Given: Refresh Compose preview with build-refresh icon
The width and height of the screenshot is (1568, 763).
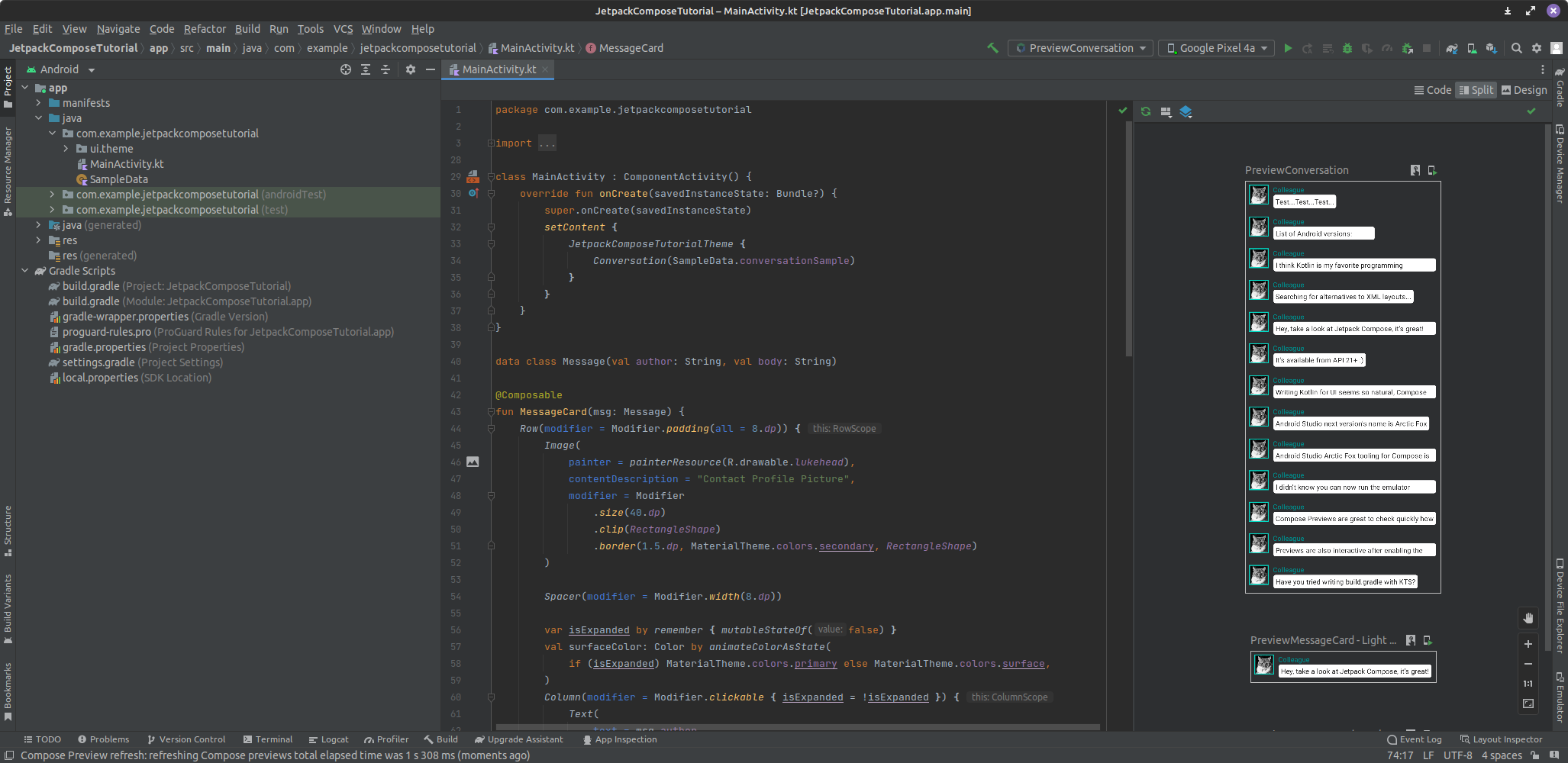Looking at the screenshot, I should click(x=1146, y=111).
